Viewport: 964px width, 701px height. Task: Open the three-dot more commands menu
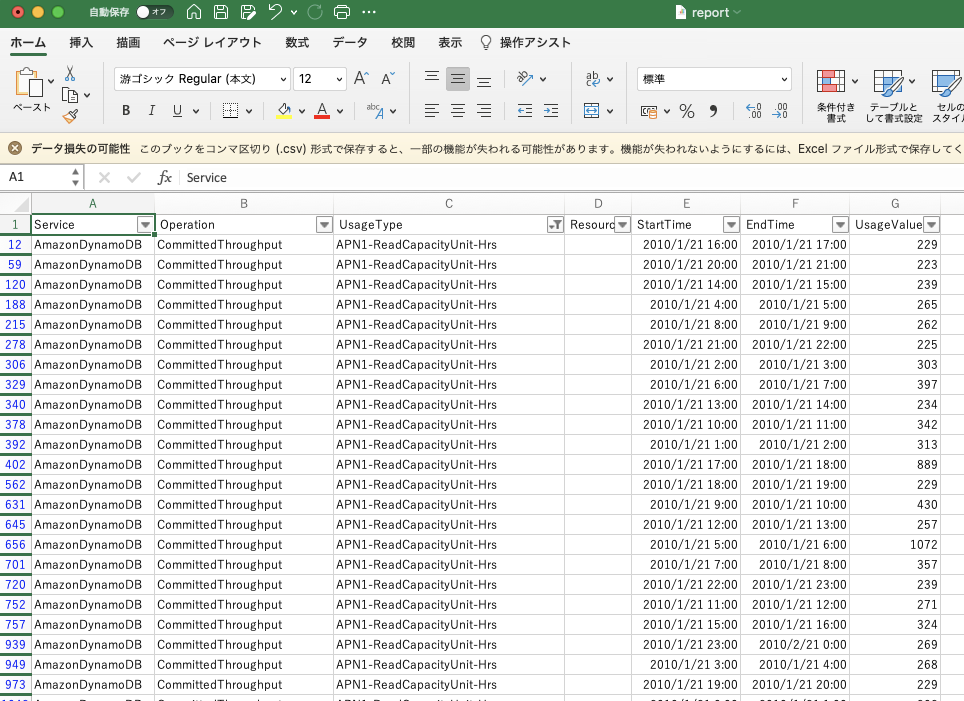369,12
